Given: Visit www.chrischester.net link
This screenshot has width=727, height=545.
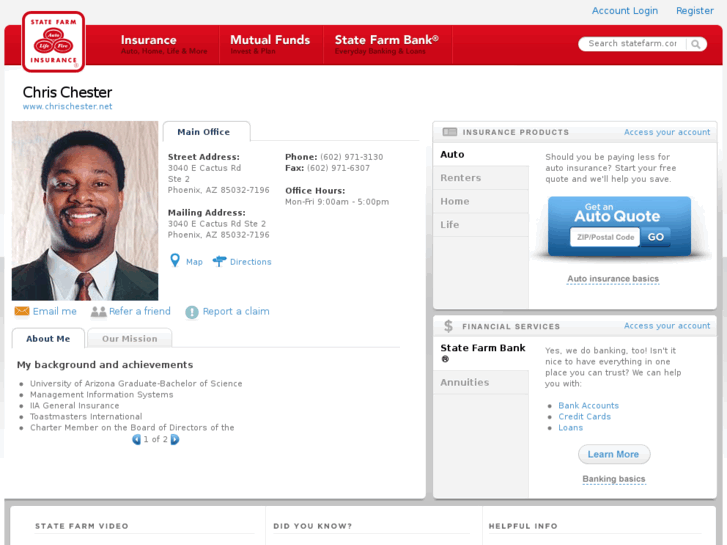Looking at the screenshot, I should pos(68,107).
